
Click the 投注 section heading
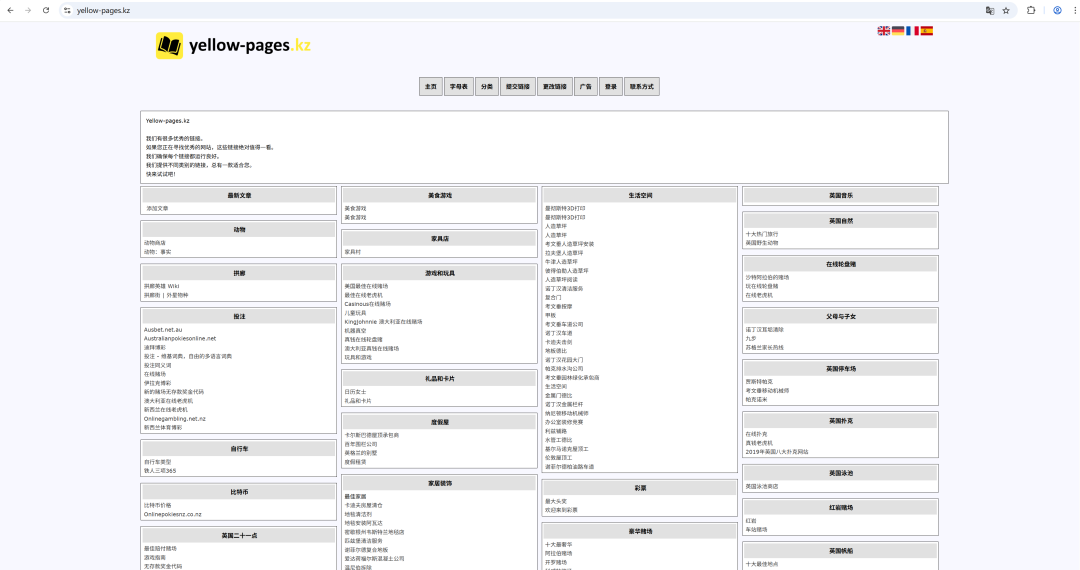coord(239,317)
